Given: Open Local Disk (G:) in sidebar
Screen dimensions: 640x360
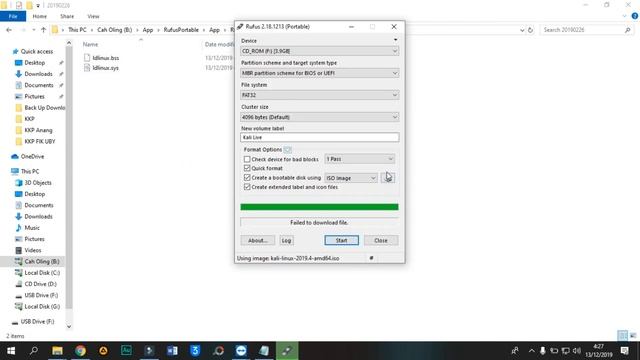Looking at the screenshot, I should [42, 307].
